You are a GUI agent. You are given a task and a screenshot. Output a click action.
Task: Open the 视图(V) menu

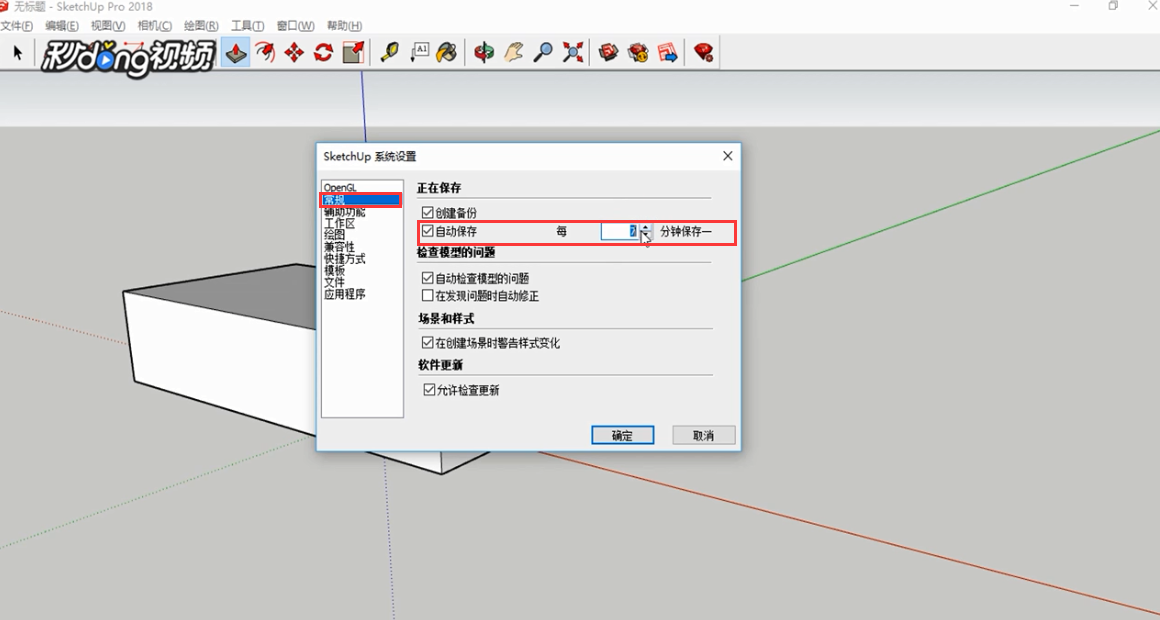[108, 26]
